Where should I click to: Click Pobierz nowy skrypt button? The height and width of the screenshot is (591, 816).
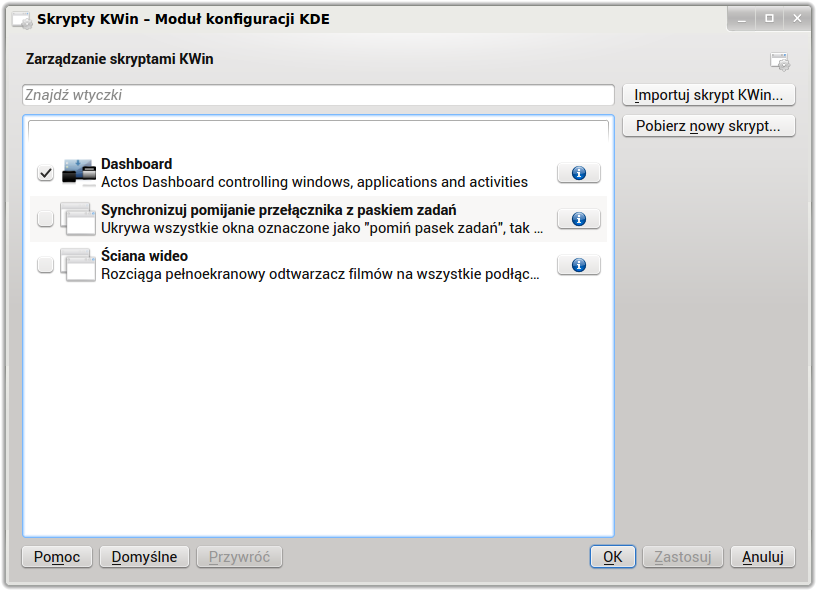pyautogui.click(x=708, y=126)
